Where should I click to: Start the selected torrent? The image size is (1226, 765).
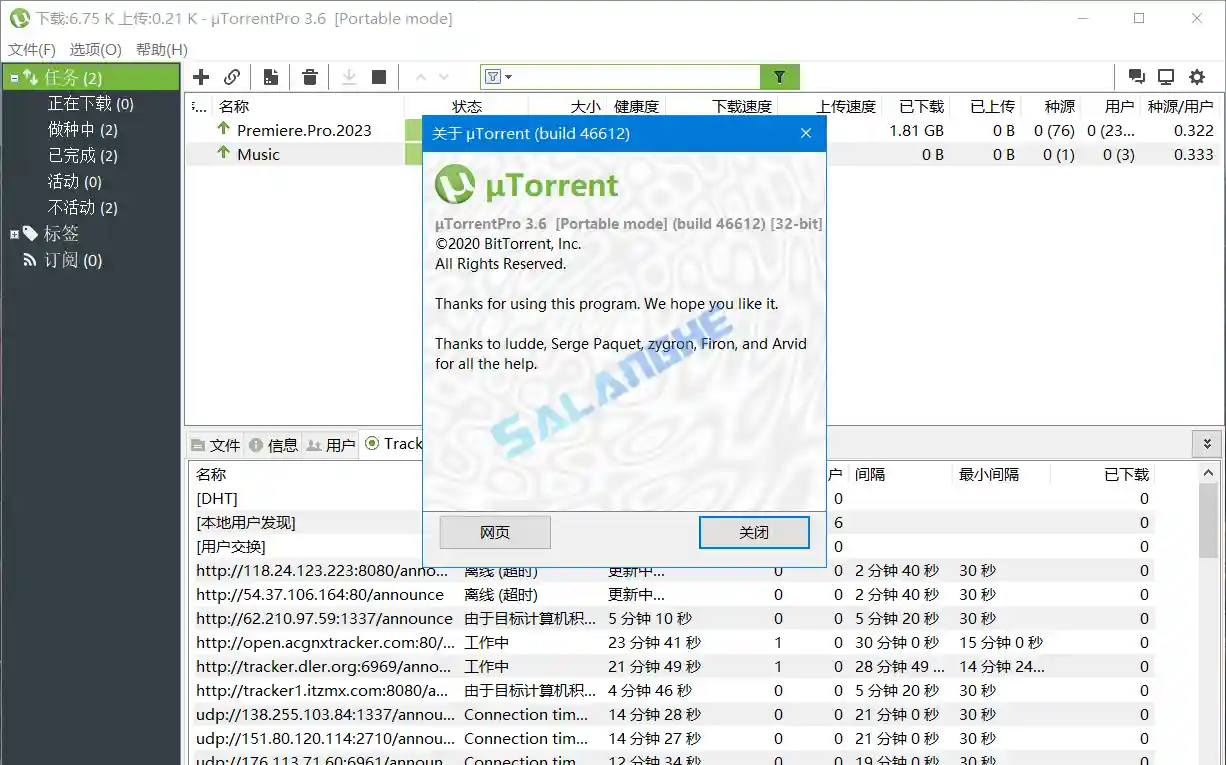[x=348, y=76]
